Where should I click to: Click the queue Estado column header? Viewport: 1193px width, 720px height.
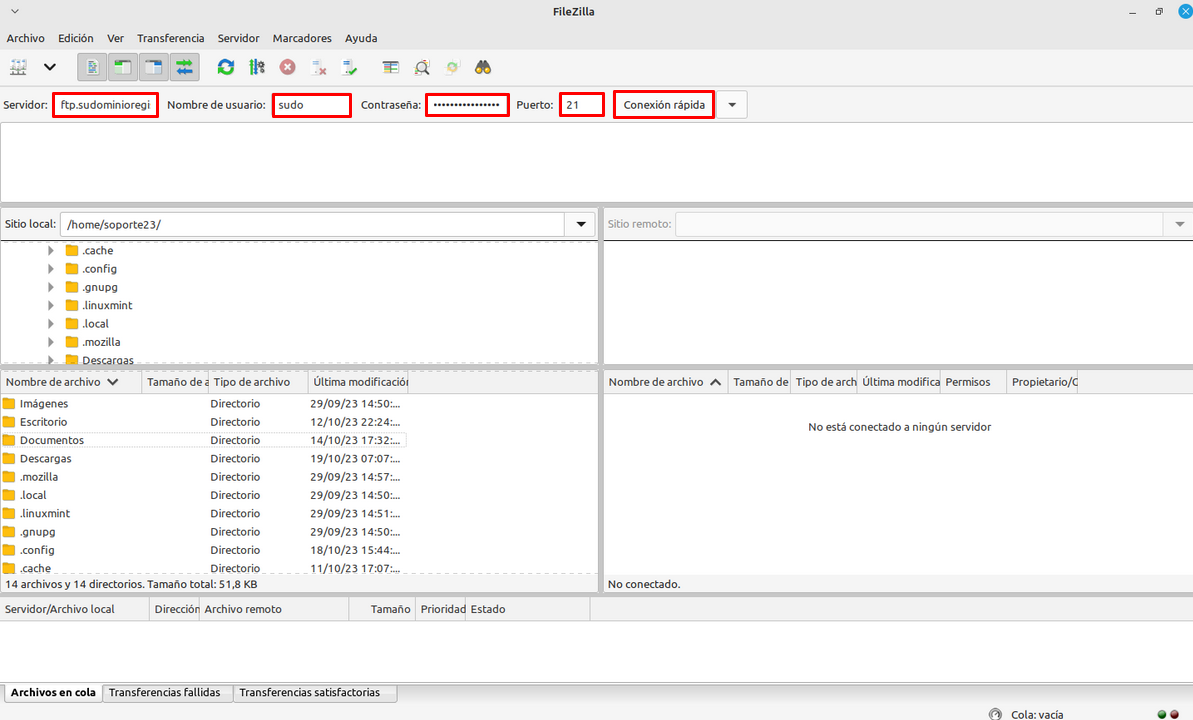528,609
